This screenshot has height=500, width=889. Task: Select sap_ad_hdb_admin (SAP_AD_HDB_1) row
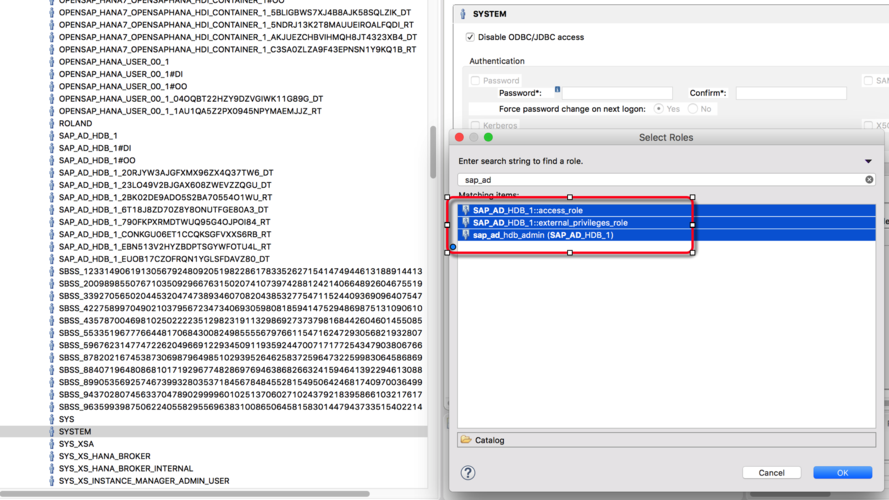(x=666, y=235)
